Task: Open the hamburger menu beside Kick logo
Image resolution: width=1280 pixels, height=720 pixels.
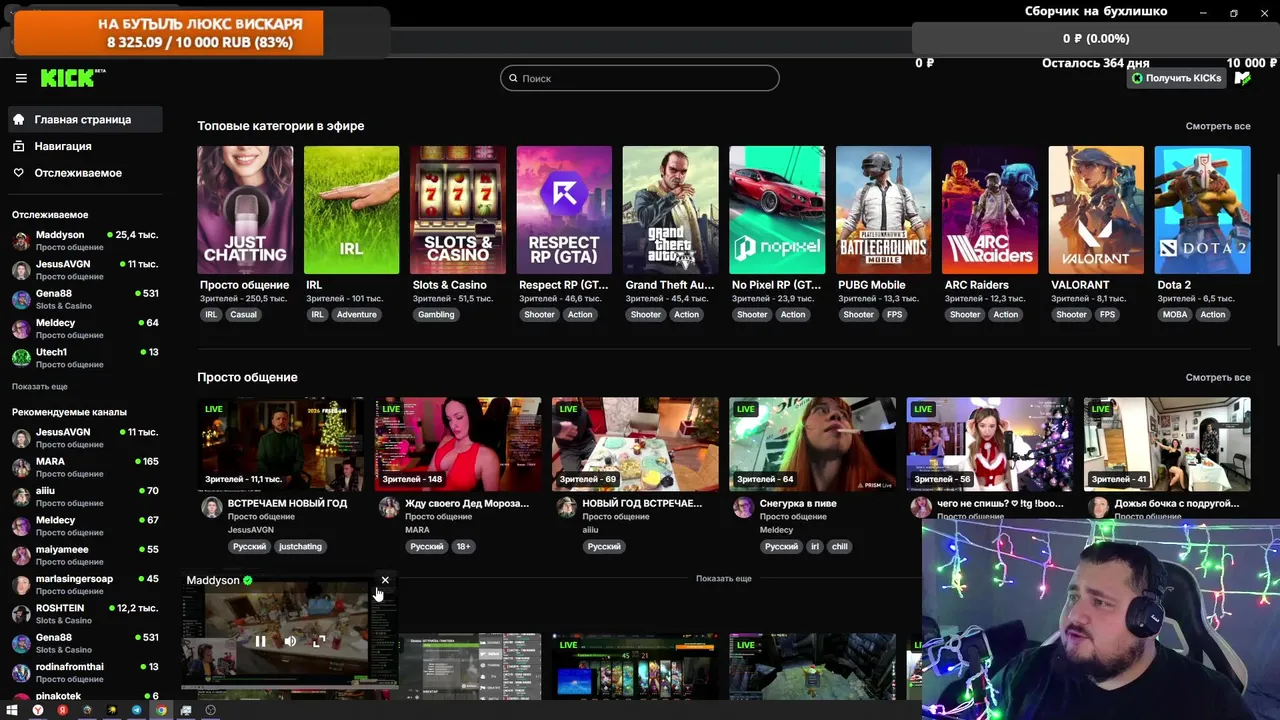Action: [21, 78]
